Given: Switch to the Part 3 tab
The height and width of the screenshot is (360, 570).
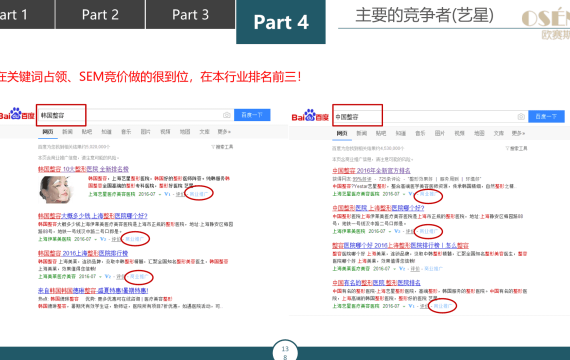Looking at the screenshot, I should pyautogui.click(x=190, y=14).
